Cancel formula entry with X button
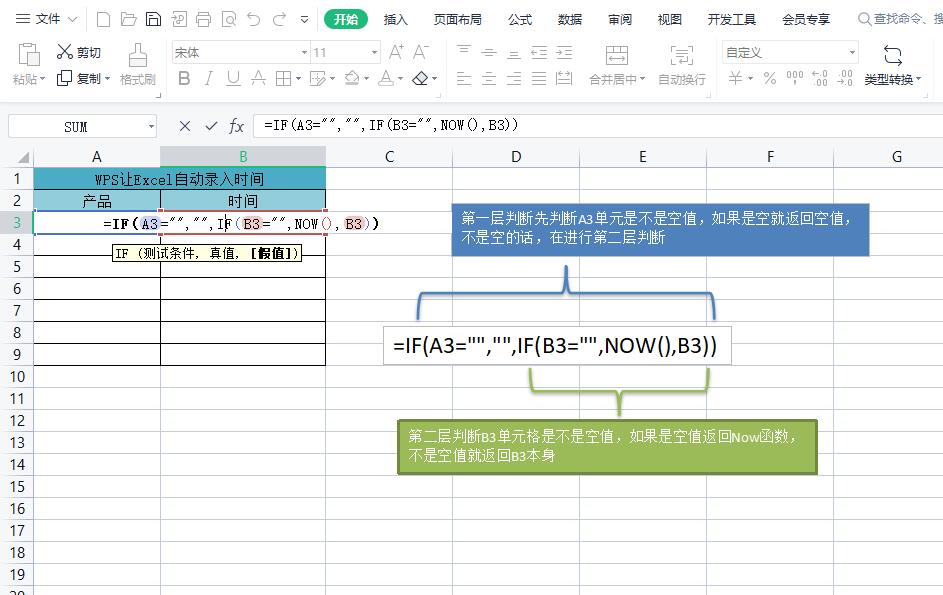This screenshot has width=943, height=595. [x=185, y=126]
